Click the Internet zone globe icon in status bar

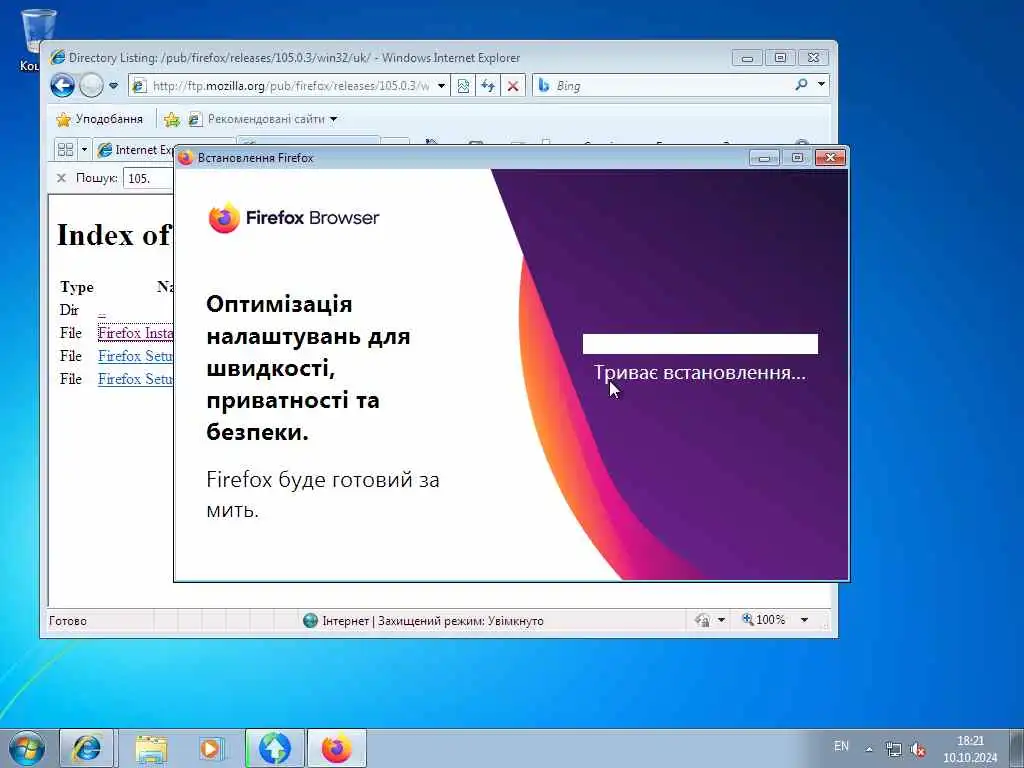(310, 620)
